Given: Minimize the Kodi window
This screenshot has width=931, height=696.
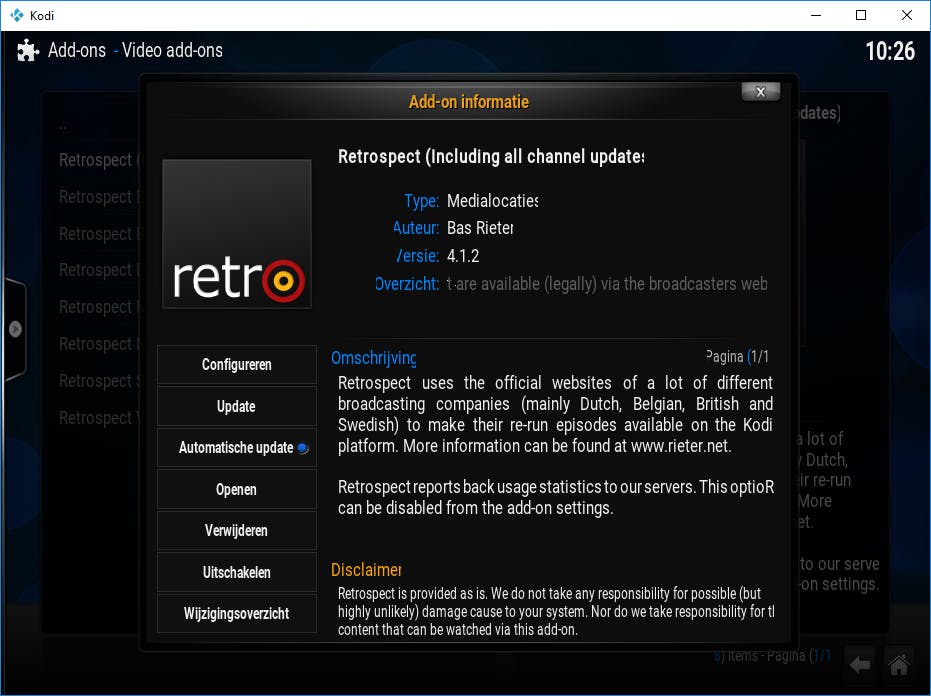Looking at the screenshot, I should point(816,15).
